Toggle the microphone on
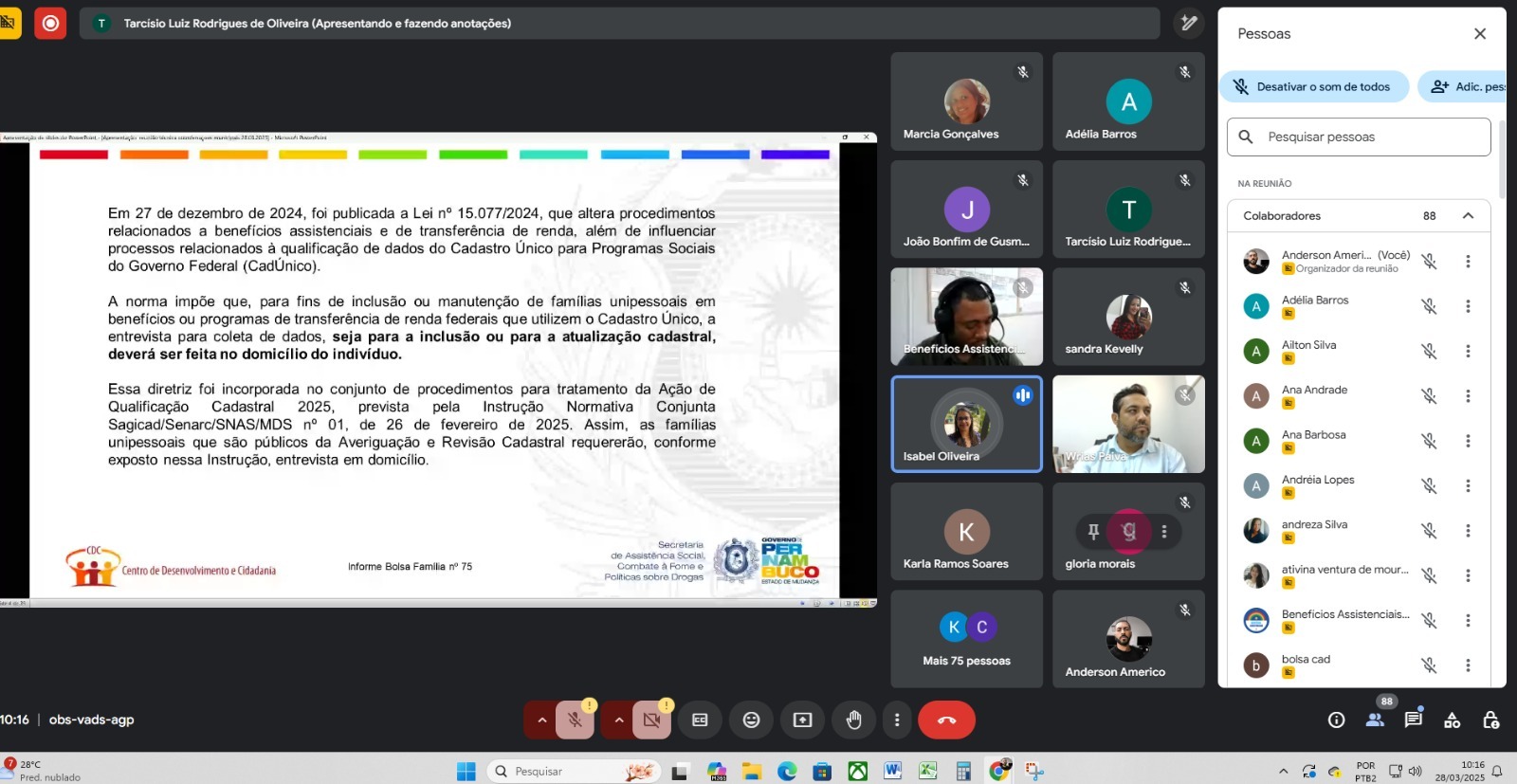Image resolution: width=1517 pixels, height=784 pixels. 575,720
